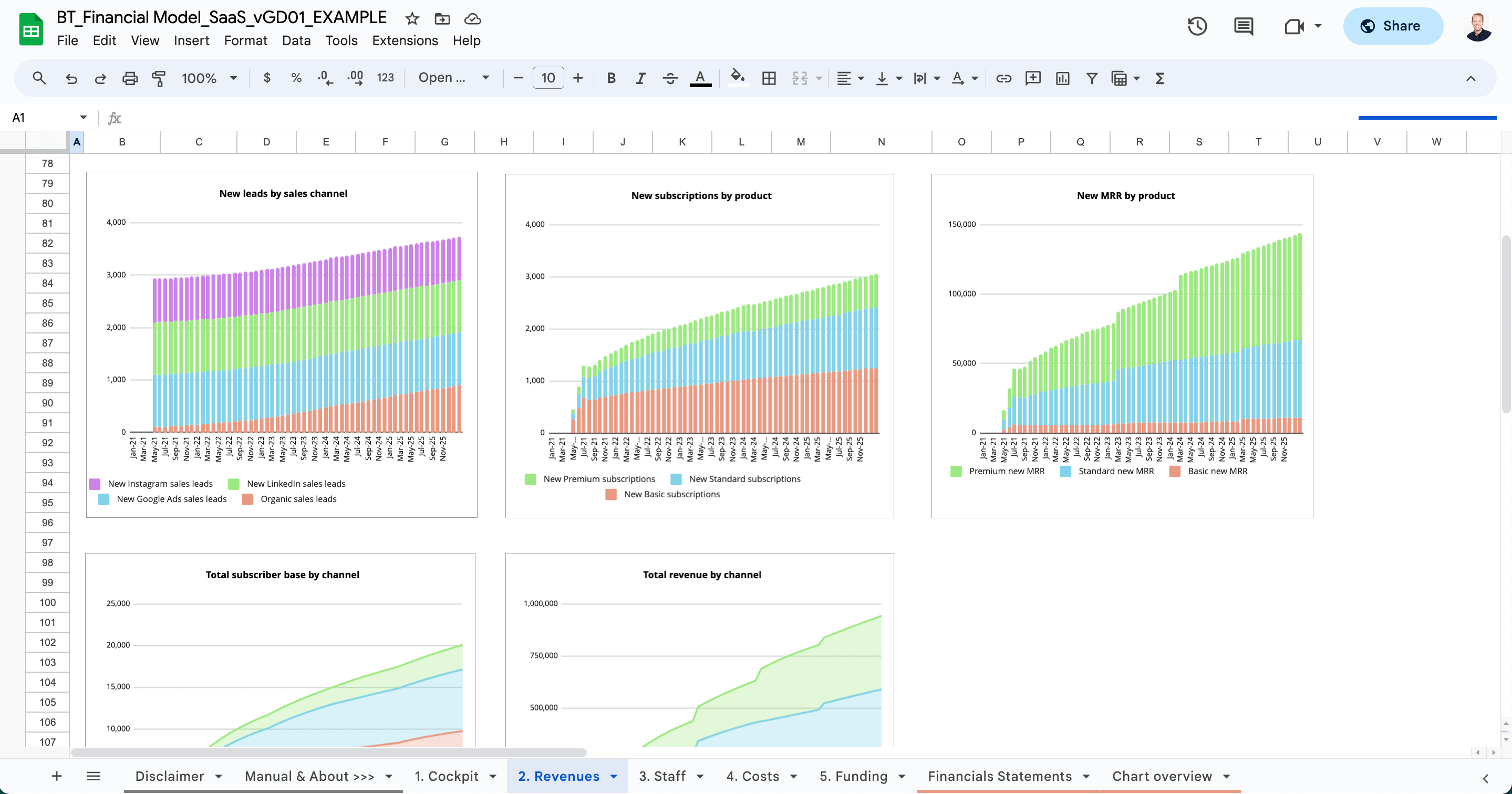Open the functions (Σ) menu

click(x=1159, y=78)
